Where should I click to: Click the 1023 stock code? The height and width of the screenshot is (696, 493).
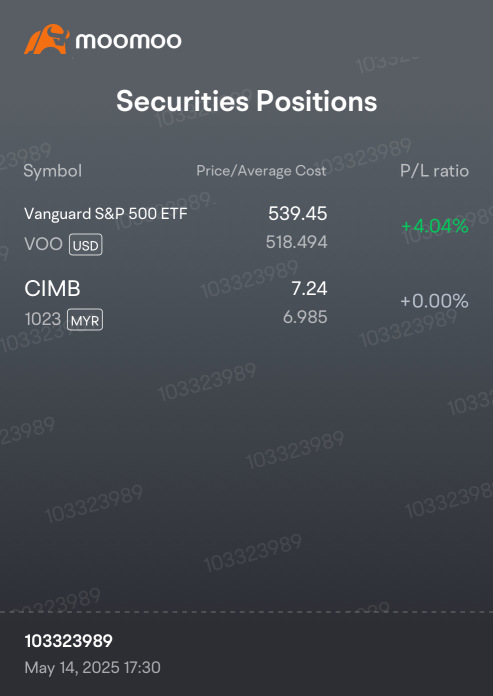(x=43, y=319)
